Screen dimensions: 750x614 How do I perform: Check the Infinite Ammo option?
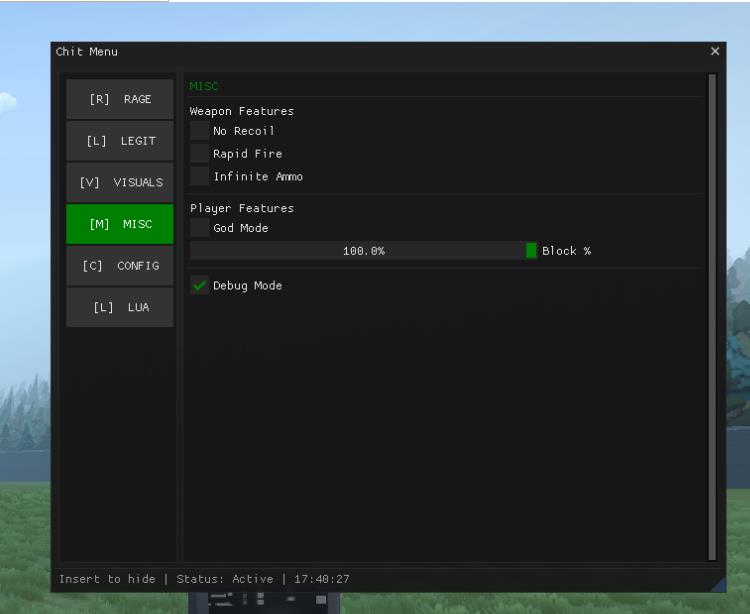(200, 176)
